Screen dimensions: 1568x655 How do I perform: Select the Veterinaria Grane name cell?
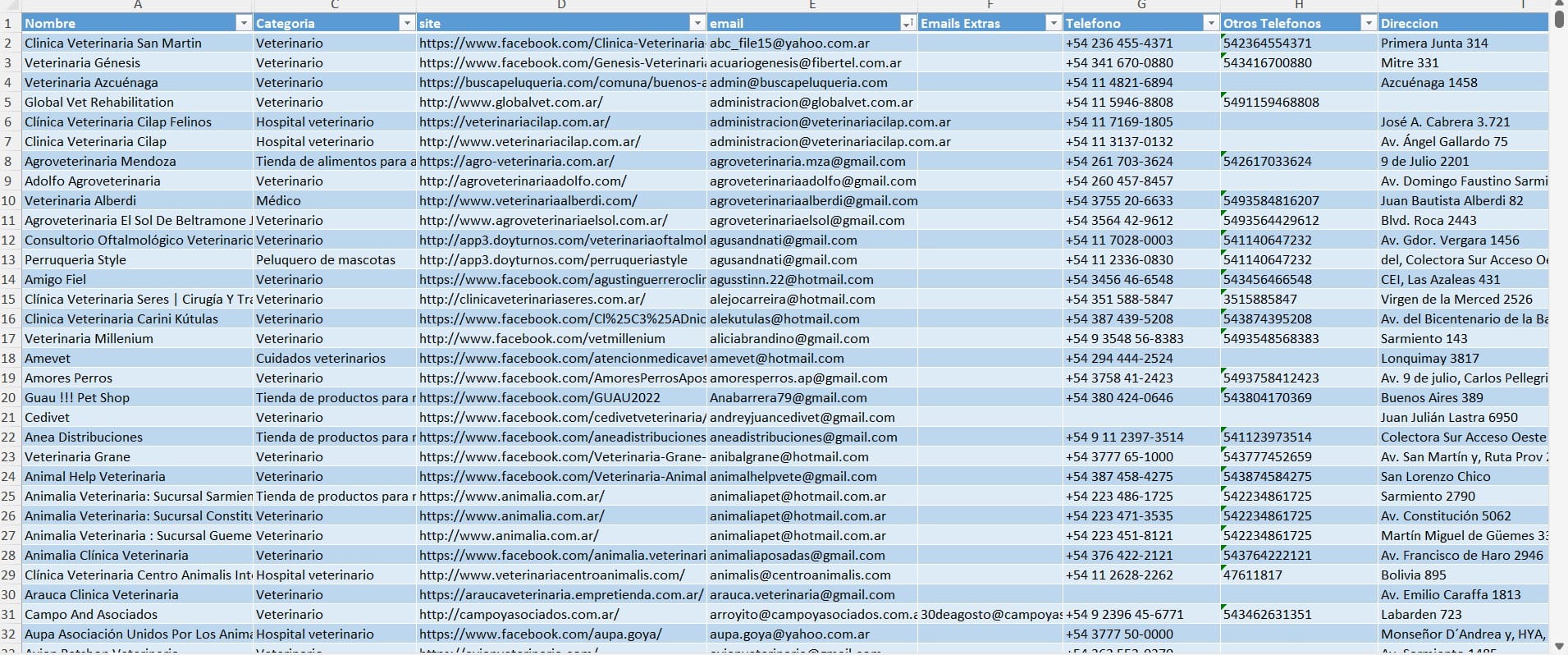click(138, 456)
